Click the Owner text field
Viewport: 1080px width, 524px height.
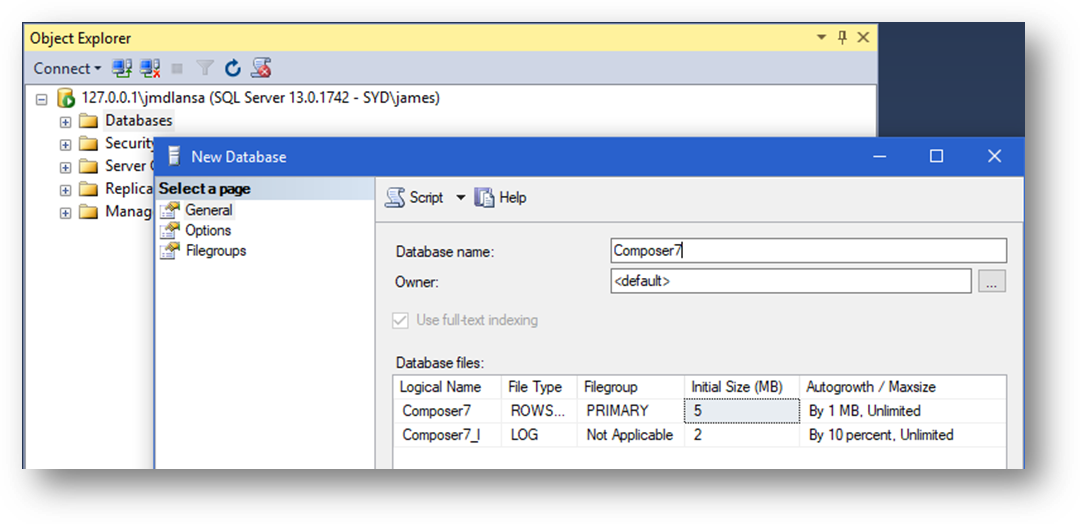[790, 282]
